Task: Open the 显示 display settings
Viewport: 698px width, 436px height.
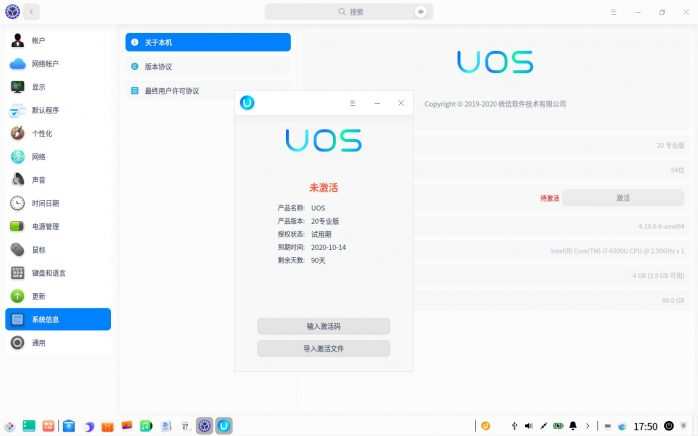Action: coord(58,87)
